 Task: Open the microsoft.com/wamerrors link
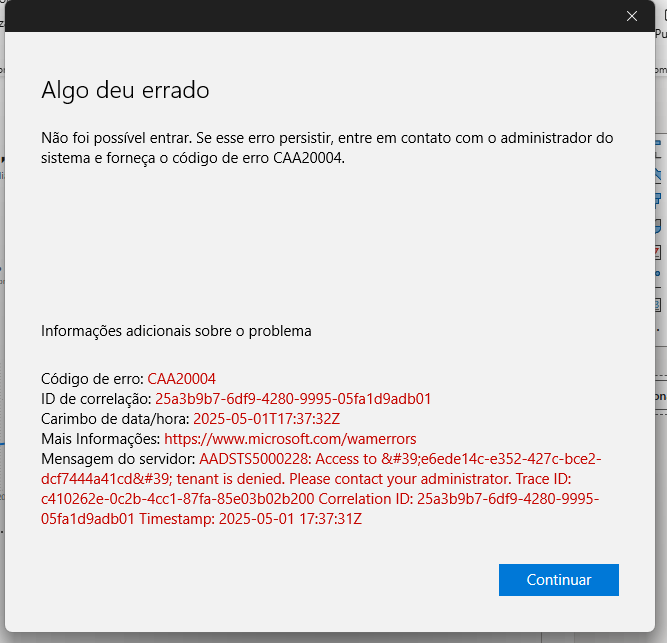coord(290,438)
